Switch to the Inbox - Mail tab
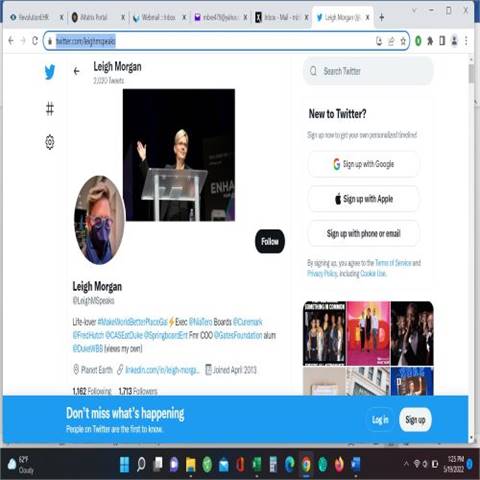Image resolution: width=480 pixels, height=480 pixels. (x=281, y=17)
